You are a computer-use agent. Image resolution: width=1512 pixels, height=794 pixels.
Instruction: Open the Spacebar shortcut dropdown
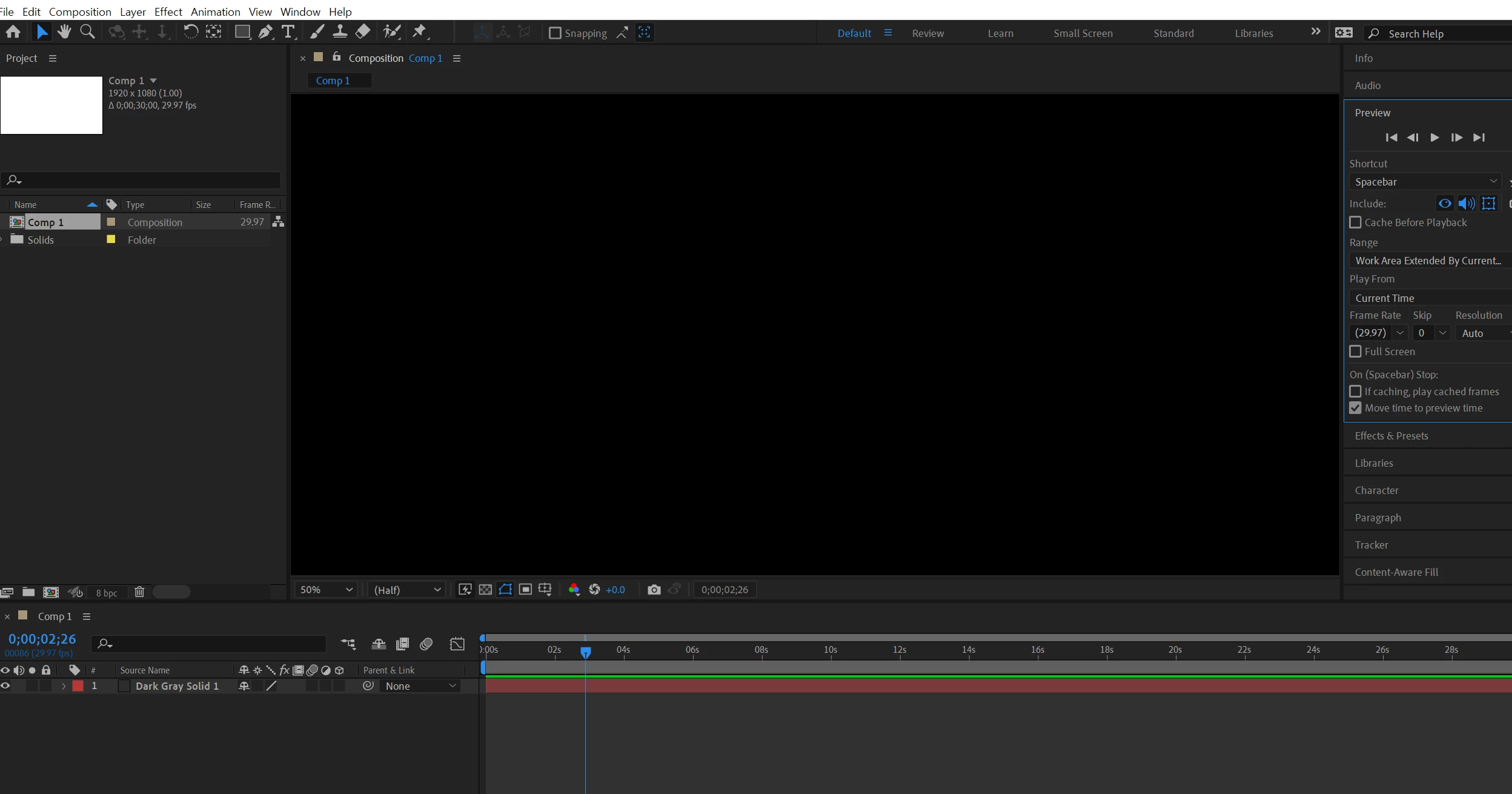coord(1425,182)
